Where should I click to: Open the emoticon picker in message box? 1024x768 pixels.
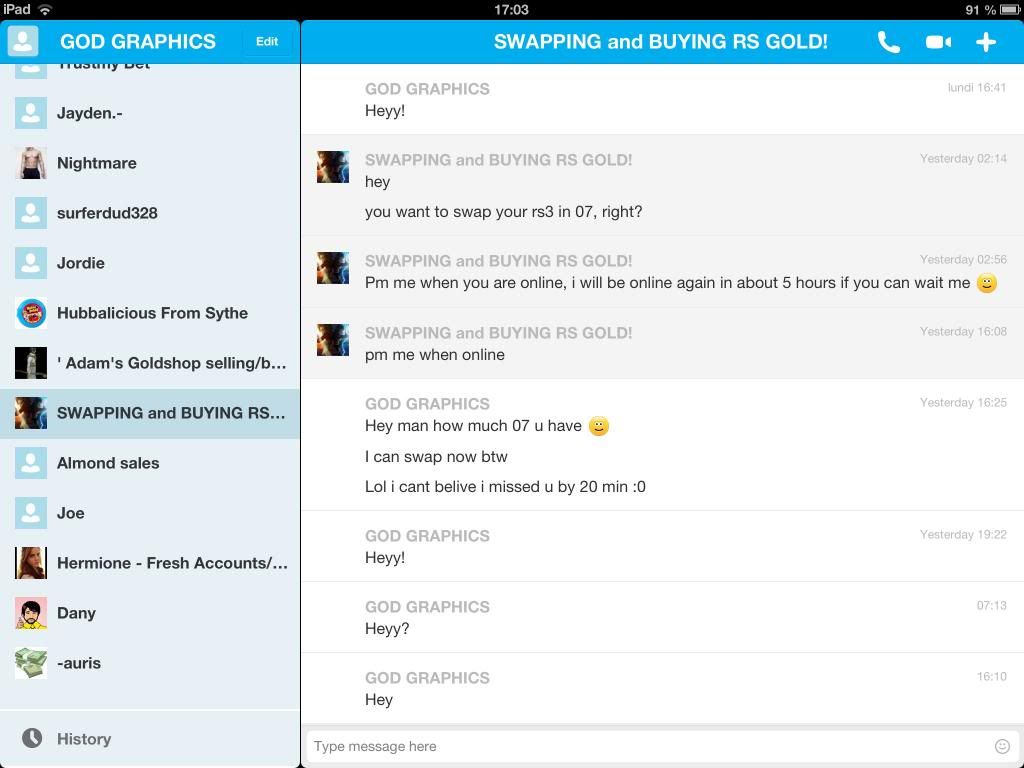[1002, 746]
